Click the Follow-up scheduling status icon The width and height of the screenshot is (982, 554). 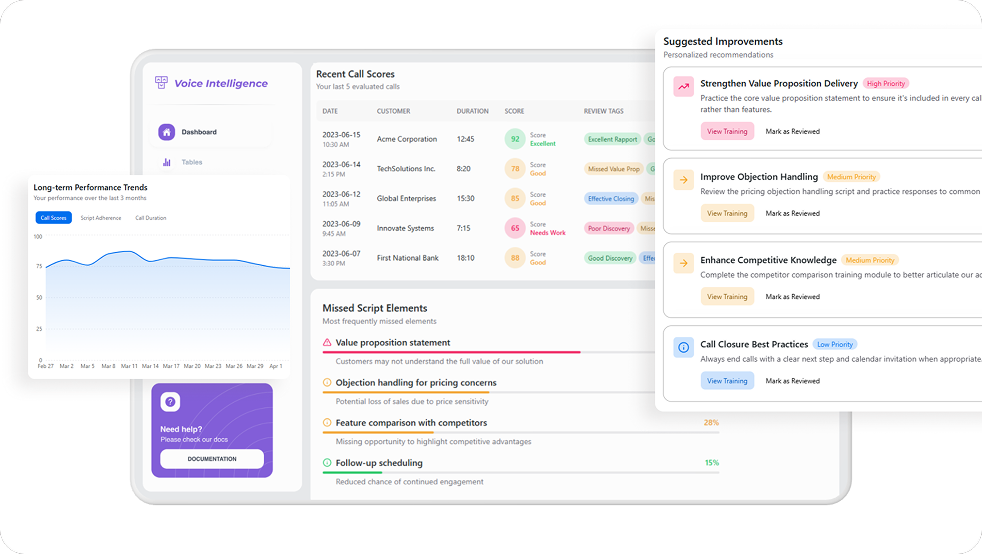coord(327,463)
